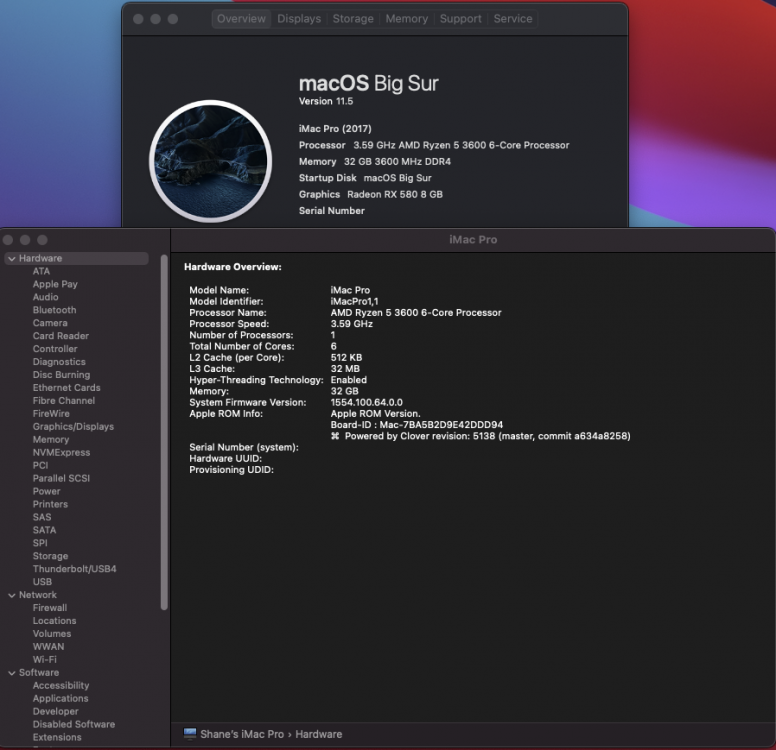
Task: Click the sidebar vertical scrollbar
Action: pyautogui.click(x=164, y=433)
